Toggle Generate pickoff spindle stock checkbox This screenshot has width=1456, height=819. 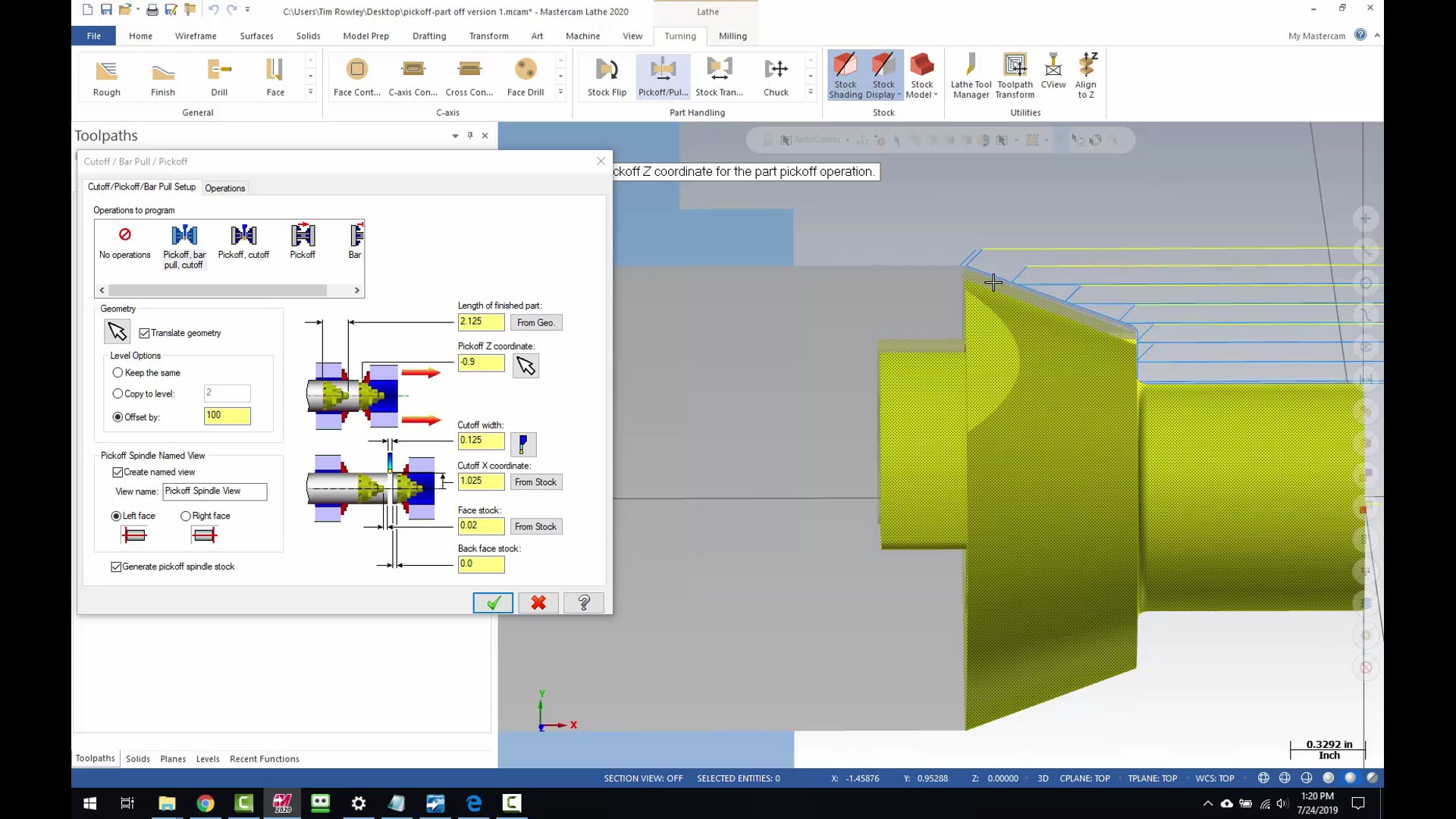[116, 566]
